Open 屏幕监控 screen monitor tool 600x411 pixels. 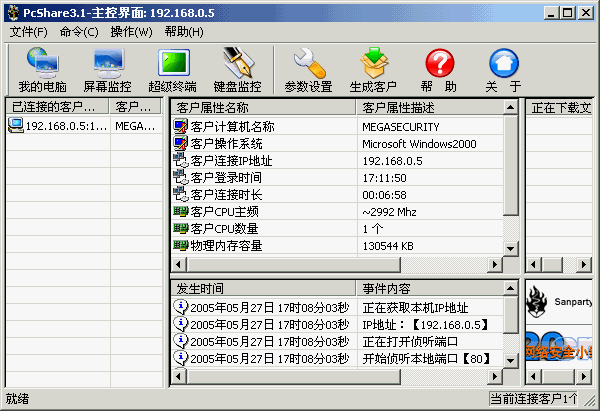point(107,70)
